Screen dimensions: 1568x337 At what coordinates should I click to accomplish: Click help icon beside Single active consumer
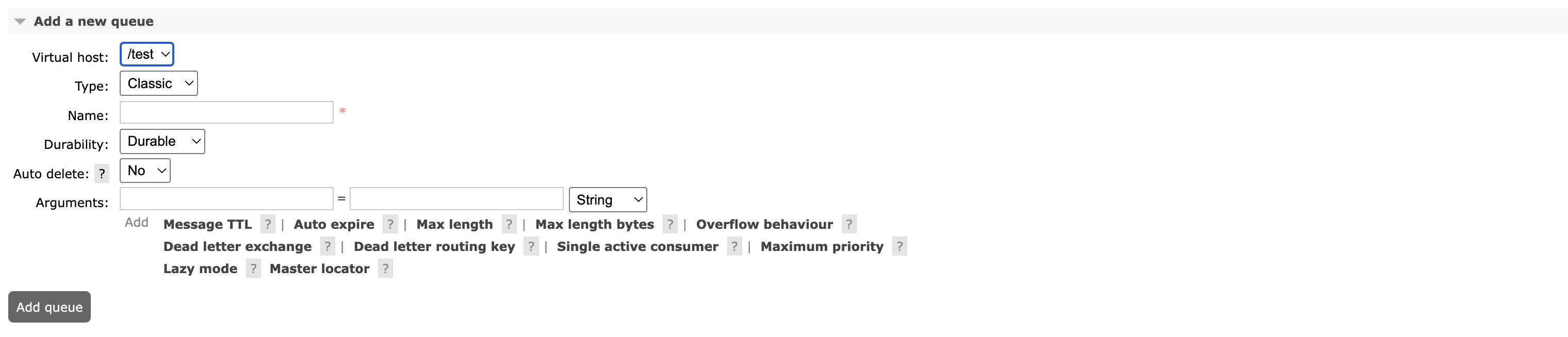tap(734, 246)
